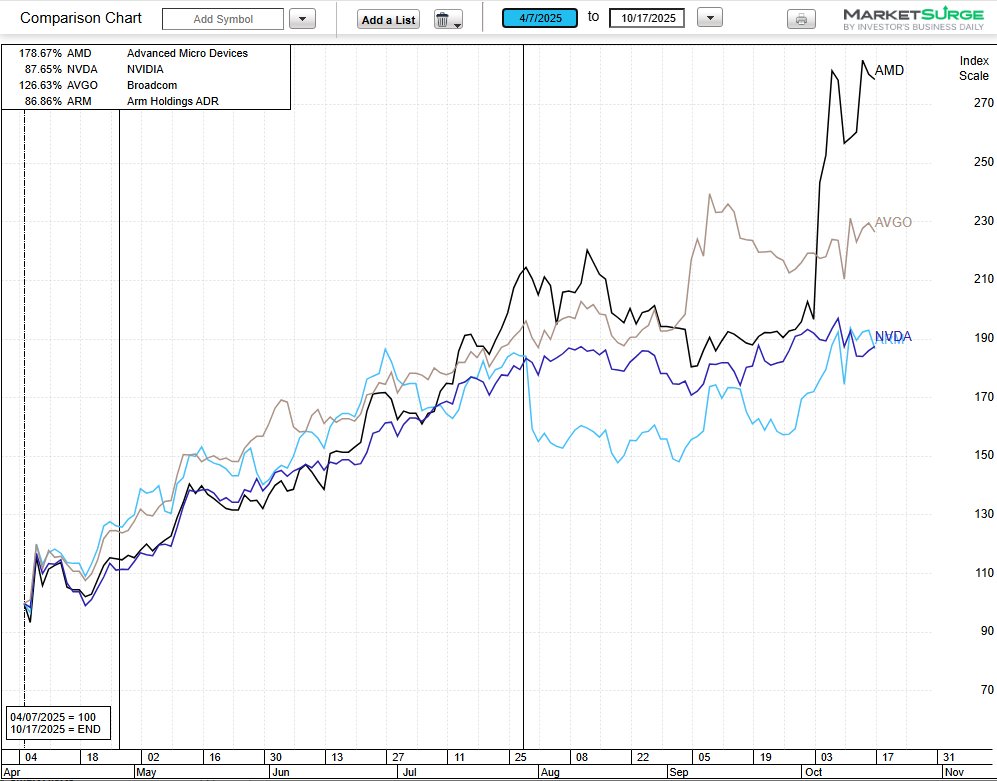Click the trash can delete icon
The image size is (997, 781).
tap(448, 19)
